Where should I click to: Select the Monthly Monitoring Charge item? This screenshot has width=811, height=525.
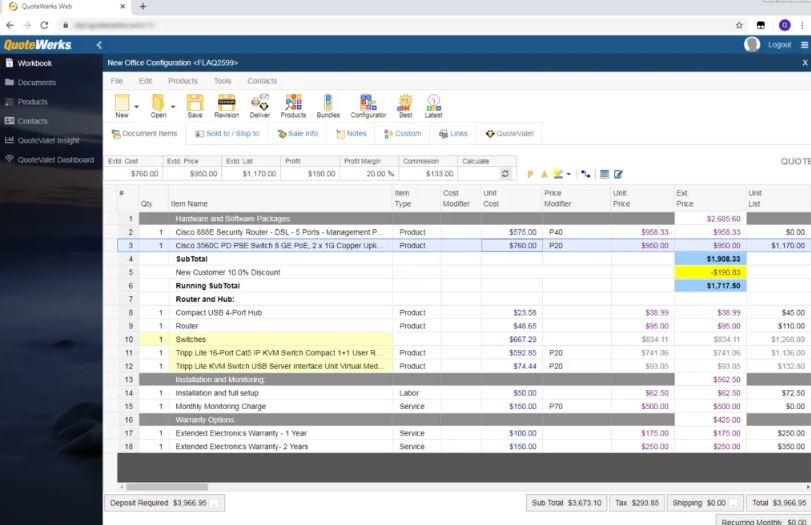[x=221, y=407]
